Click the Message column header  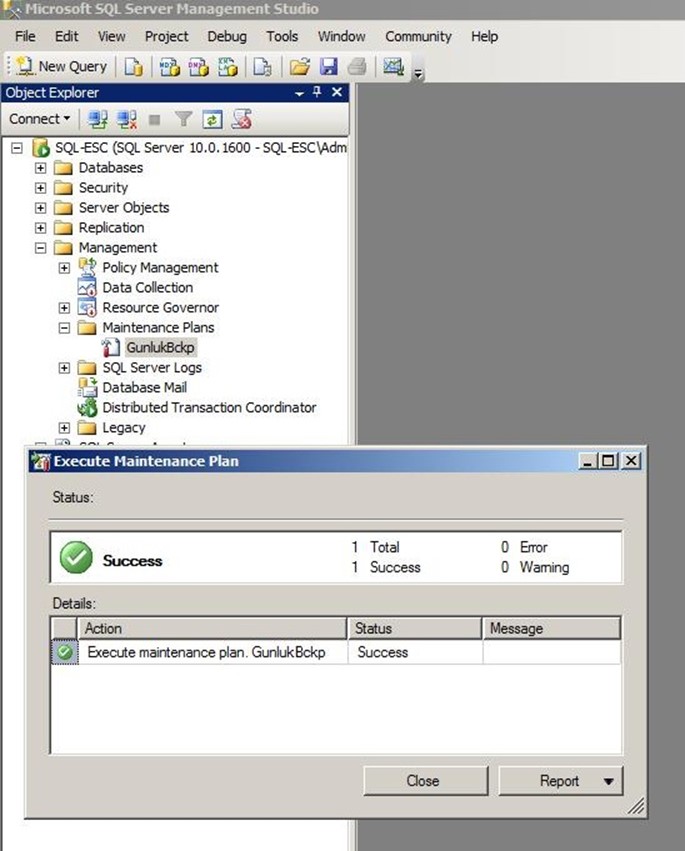551,628
